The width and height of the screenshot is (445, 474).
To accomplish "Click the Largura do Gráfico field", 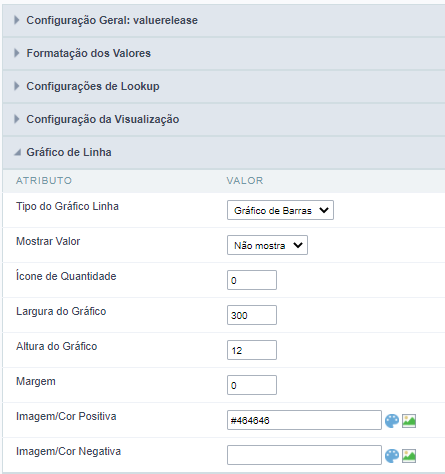I will [x=252, y=315].
